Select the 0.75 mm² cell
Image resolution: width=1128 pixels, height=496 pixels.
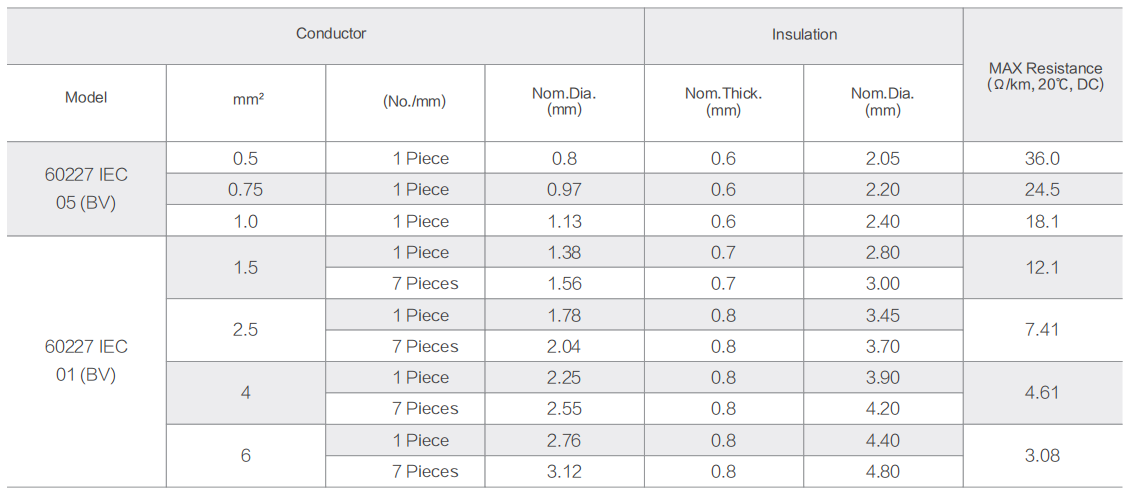[246, 189]
